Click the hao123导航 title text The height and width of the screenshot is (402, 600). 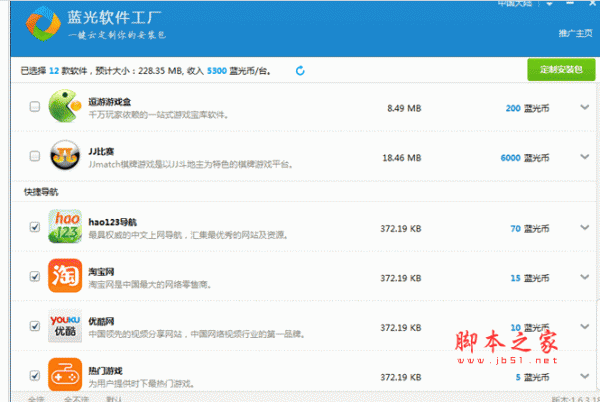click(112, 222)
